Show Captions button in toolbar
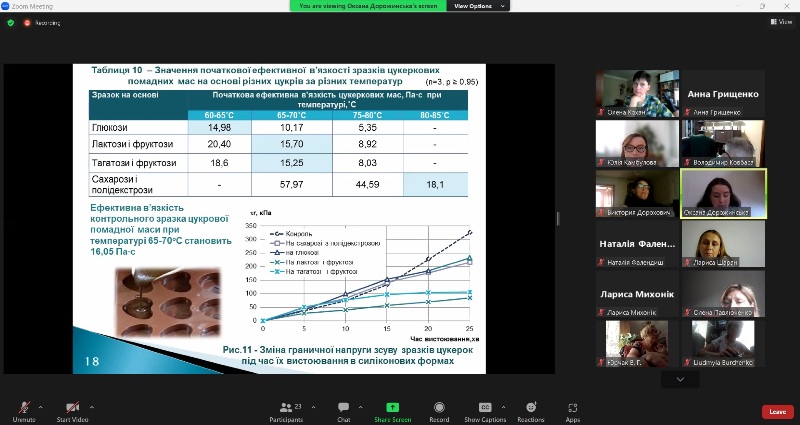Image resolution: width=800 pixels, height=425 pixels. click(x=485, y=411)
